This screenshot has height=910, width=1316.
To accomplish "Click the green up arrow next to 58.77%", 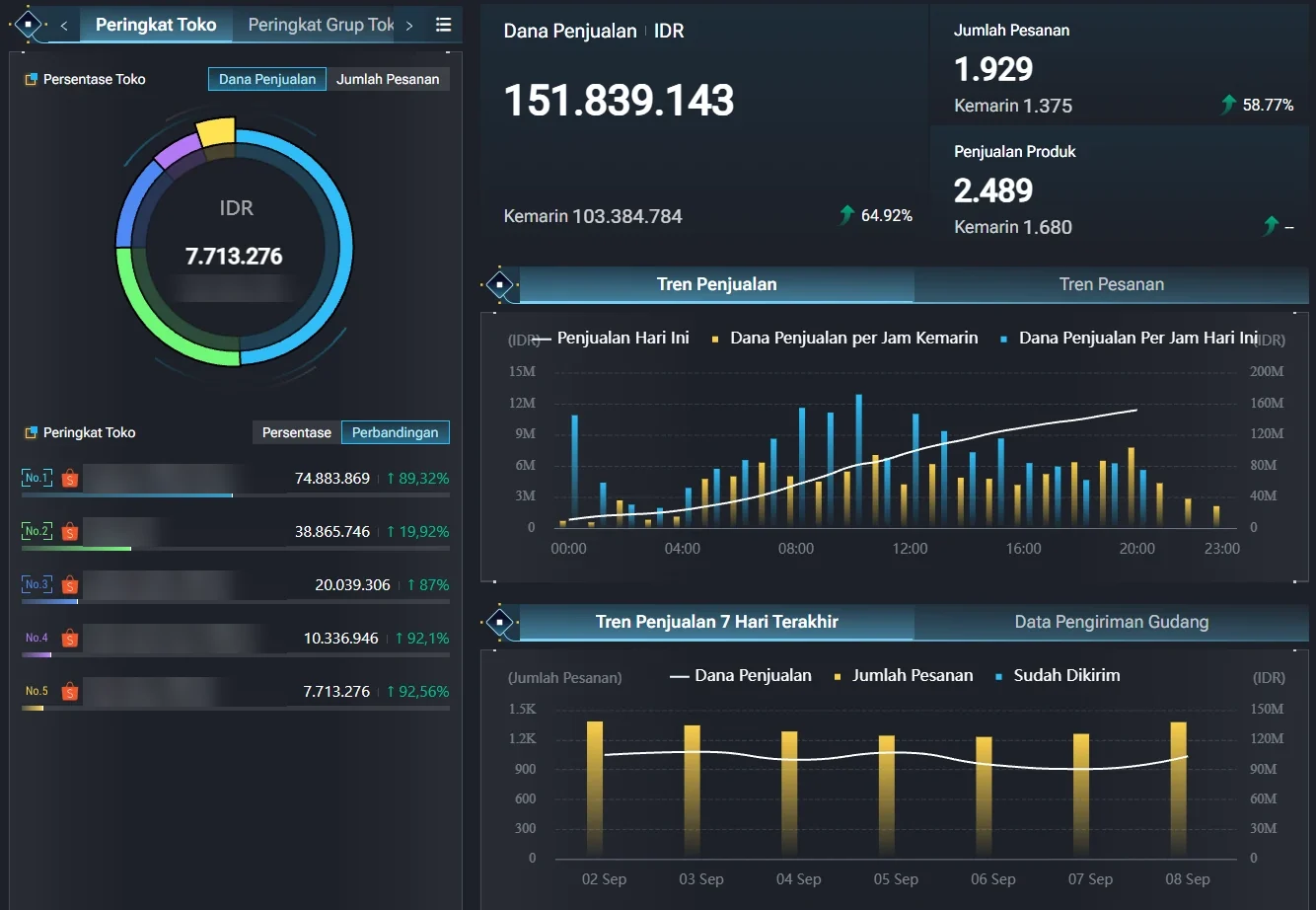I will coord(1228,104).
